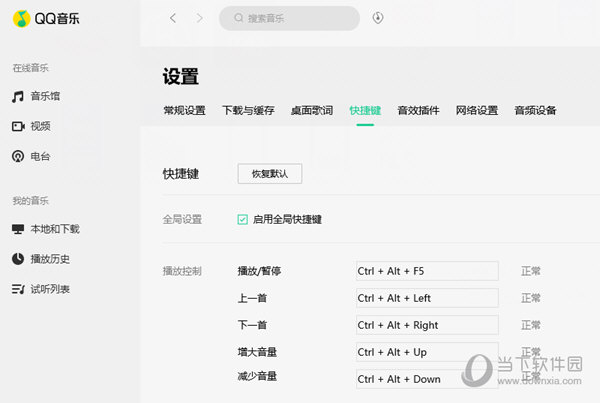Click 减少音量 row label
The width and height of the screenshot is (600, 403).
[257, 376]
